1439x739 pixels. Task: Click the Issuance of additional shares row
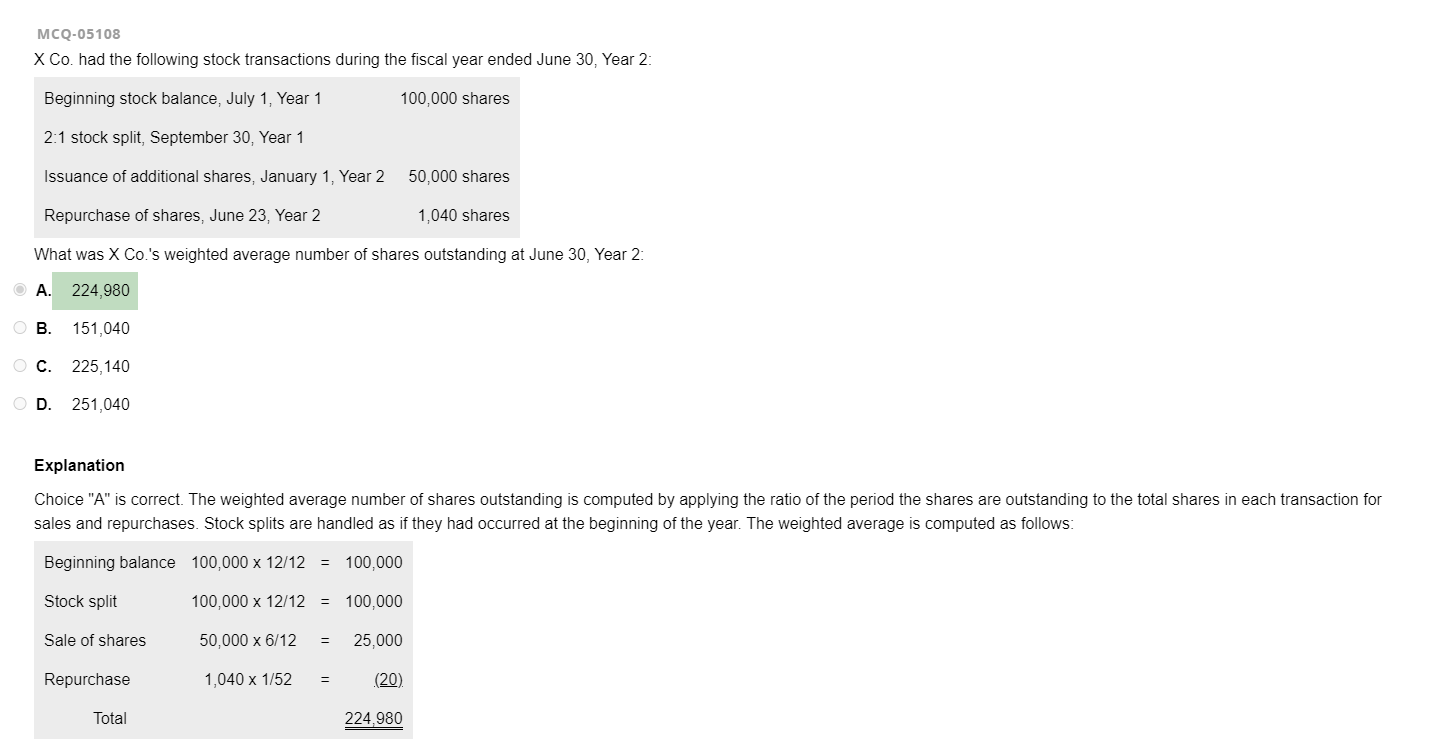275,176
